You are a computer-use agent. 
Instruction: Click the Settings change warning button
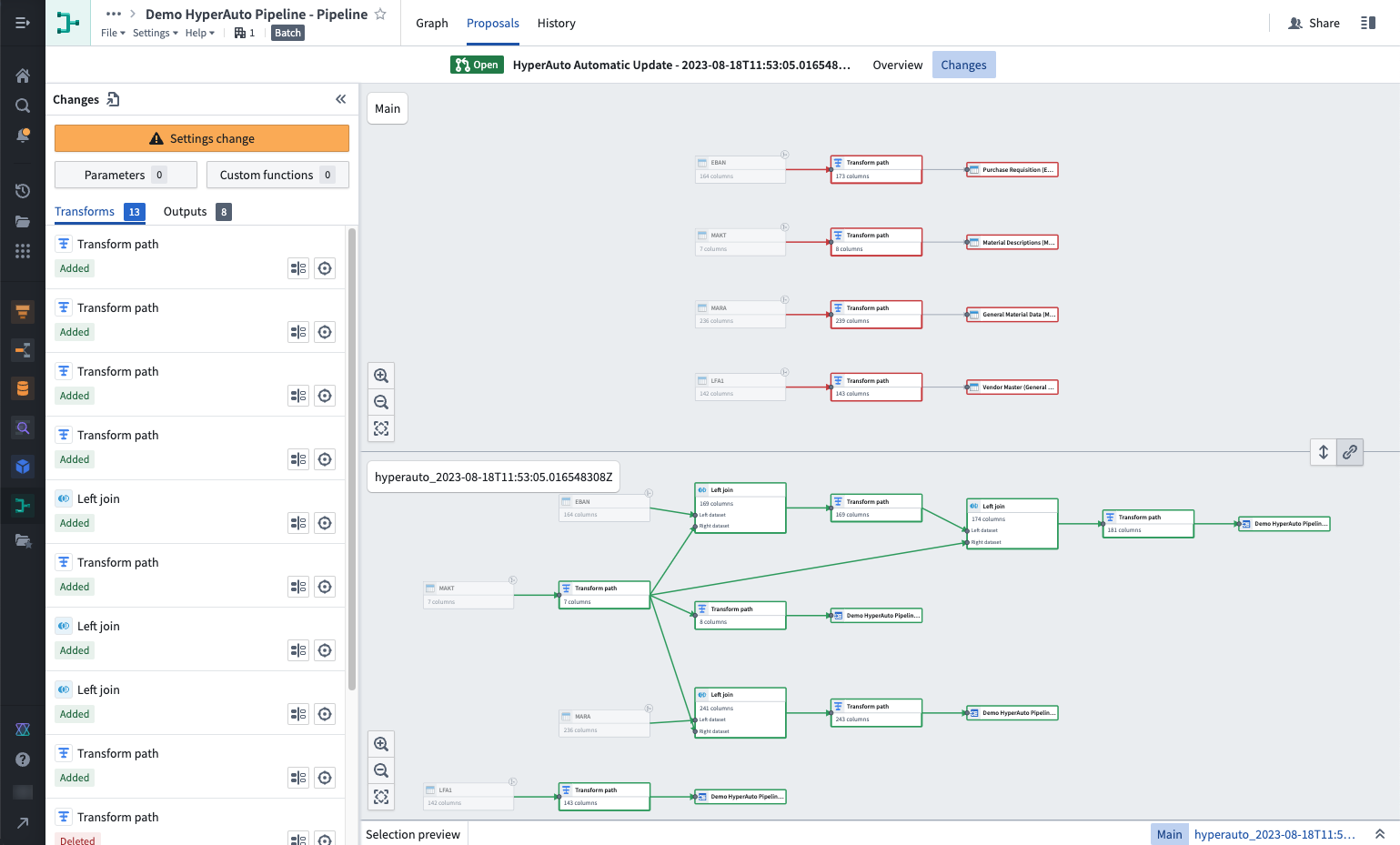coord(202,138)
